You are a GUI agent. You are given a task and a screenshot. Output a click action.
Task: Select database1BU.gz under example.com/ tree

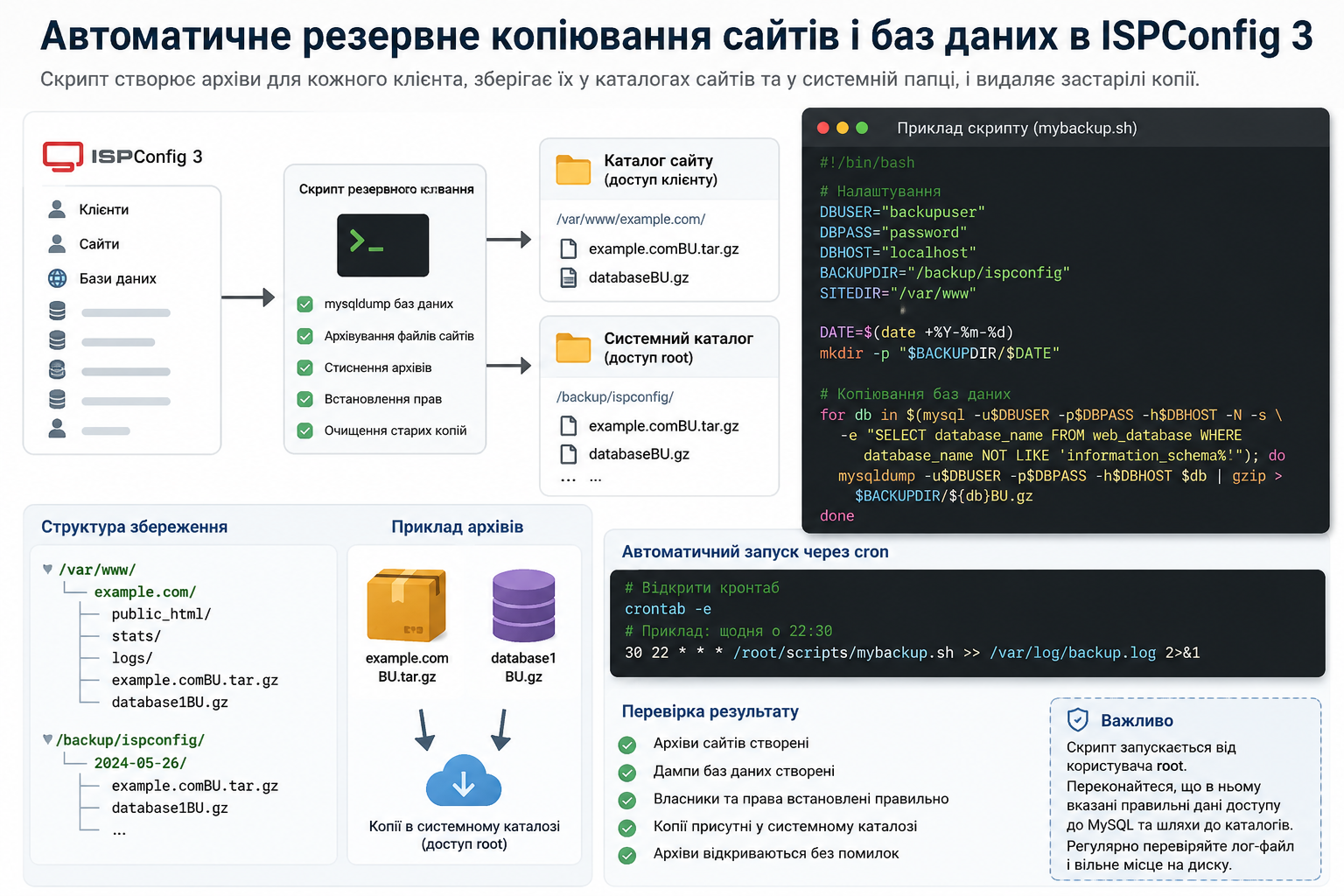(170, 702)
